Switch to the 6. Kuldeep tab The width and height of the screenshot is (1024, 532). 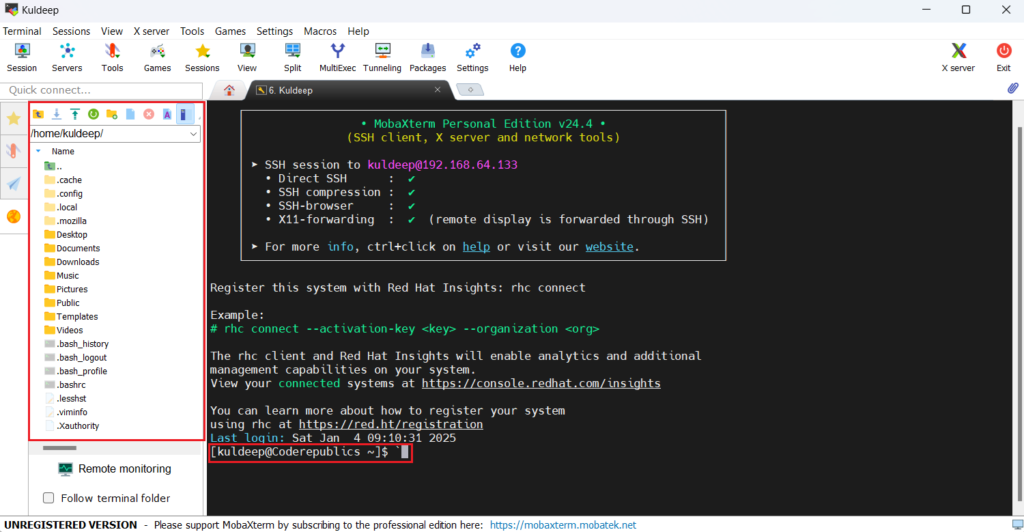click(x=290, y=90)
